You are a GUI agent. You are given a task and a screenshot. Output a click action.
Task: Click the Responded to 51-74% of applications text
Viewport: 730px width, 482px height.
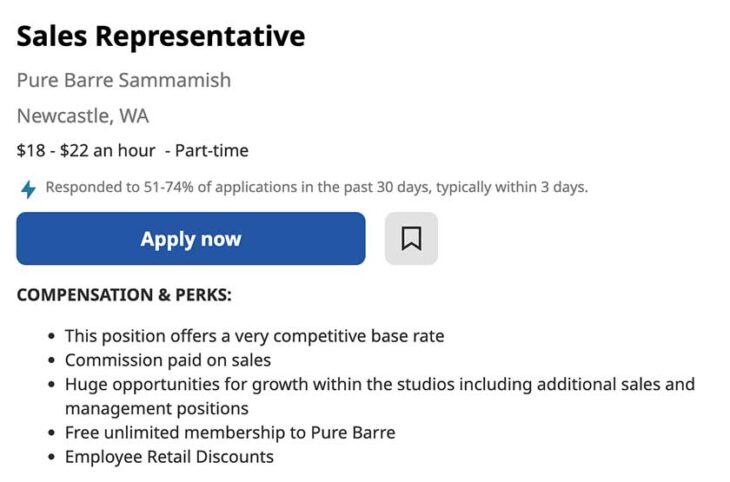pyautogui.click(x=316, y=187)
